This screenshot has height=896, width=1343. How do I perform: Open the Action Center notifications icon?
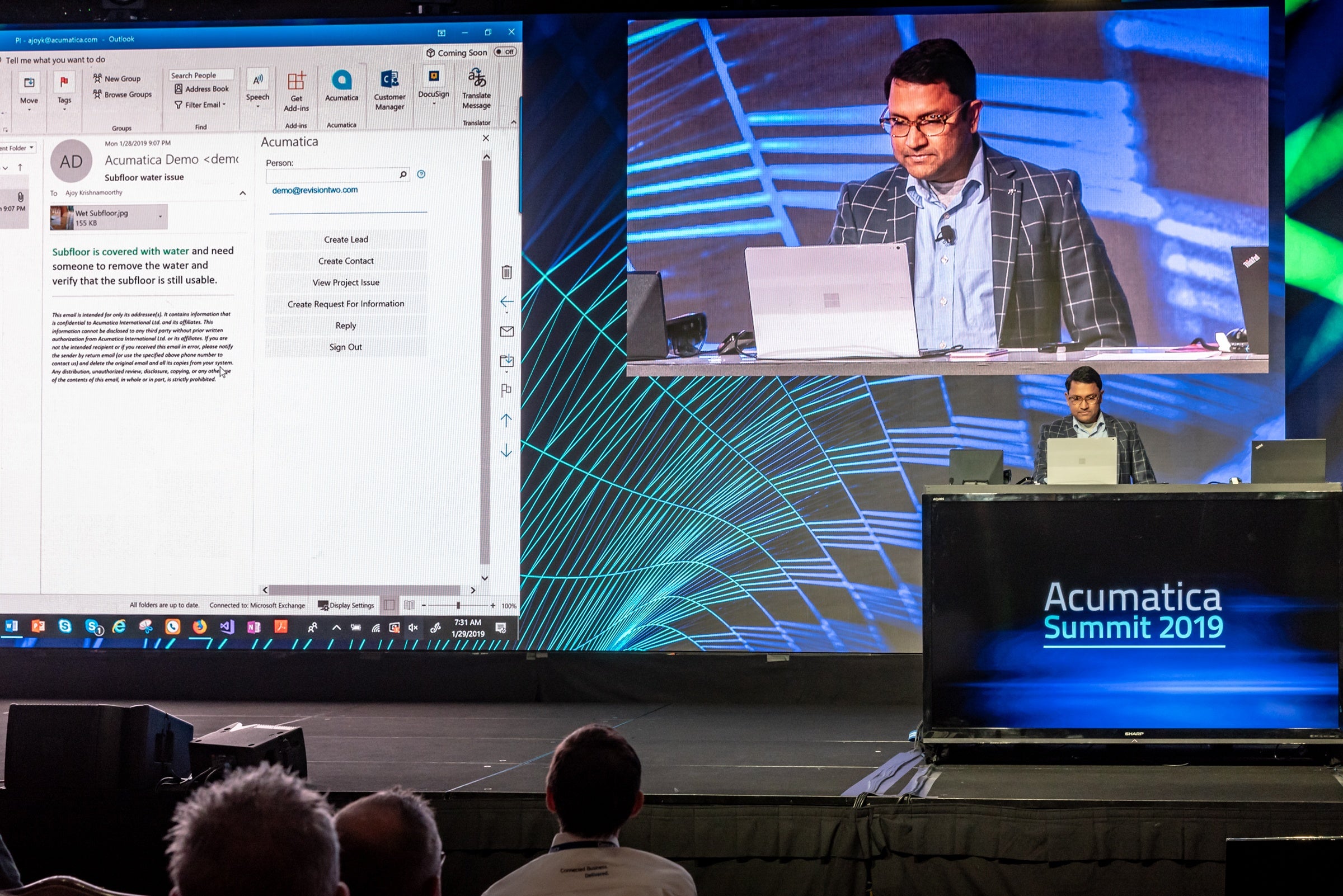point(501,628)
